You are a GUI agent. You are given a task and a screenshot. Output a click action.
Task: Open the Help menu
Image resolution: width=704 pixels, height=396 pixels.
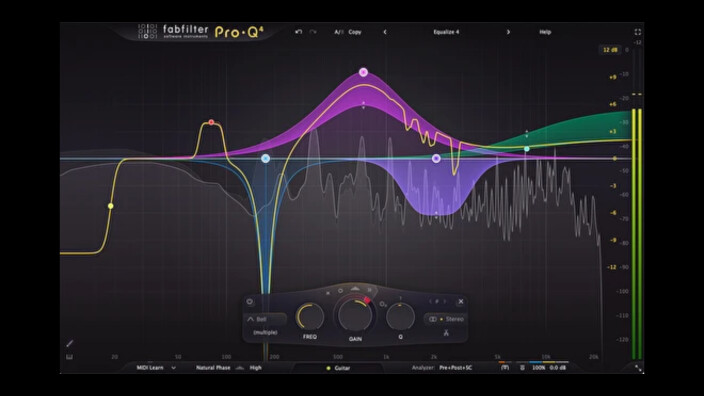point(545,32)
